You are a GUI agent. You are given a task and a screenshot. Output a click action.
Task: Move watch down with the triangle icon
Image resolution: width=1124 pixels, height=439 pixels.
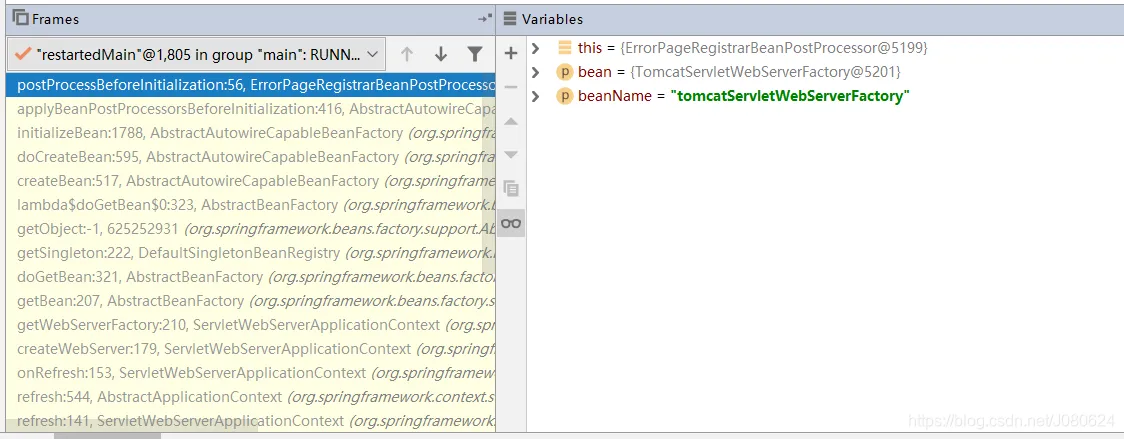tap(511, 155)
